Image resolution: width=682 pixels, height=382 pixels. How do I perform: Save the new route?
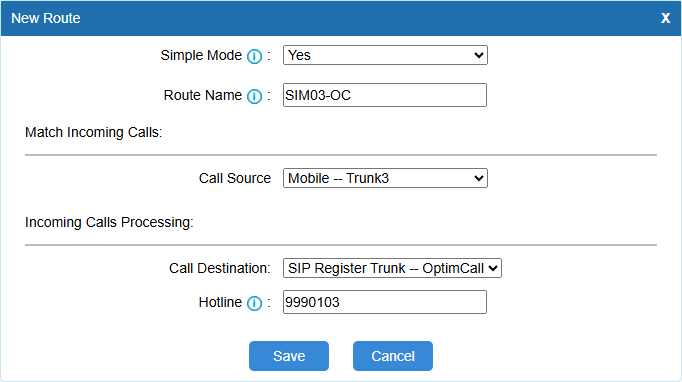[x=289, y=356]
